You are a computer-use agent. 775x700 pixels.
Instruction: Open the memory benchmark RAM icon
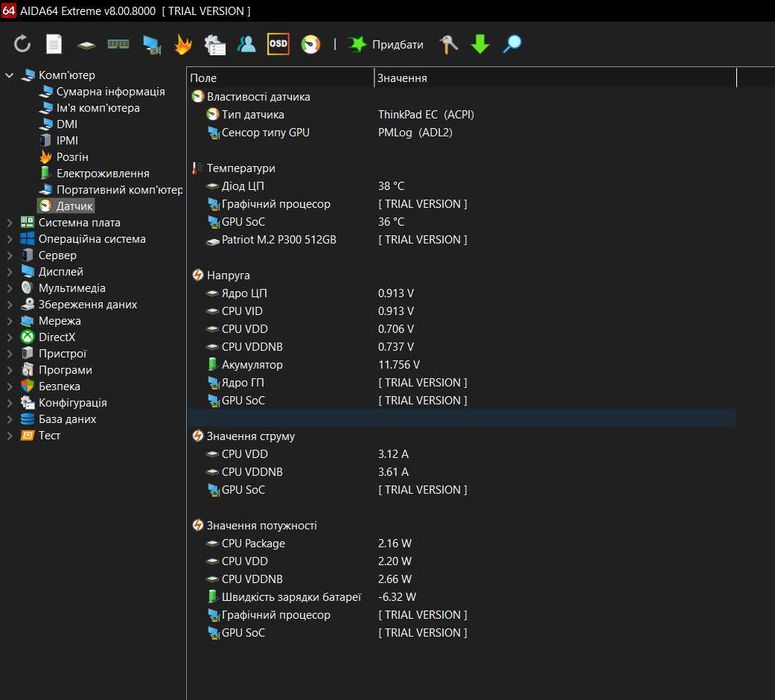coord(118,45)
